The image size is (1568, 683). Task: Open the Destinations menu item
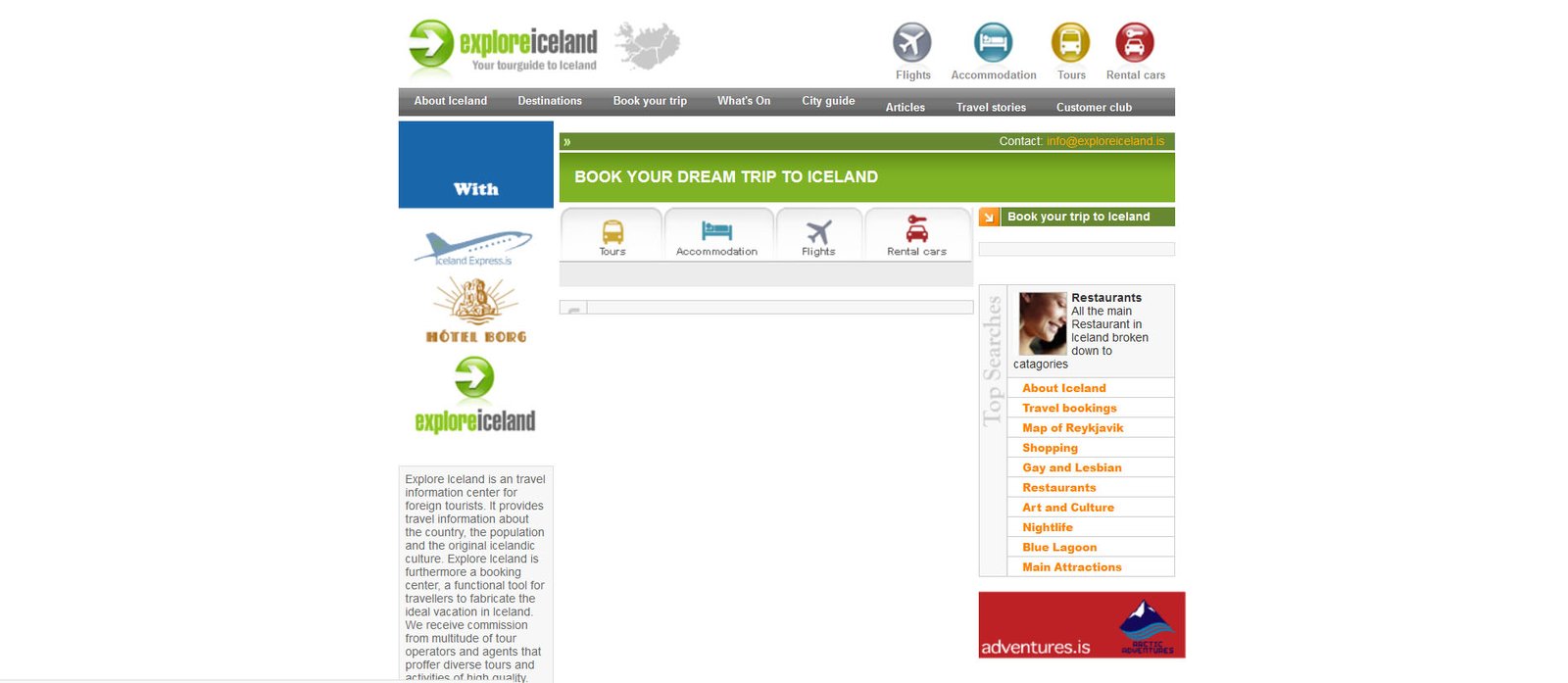tap(549, 101)
